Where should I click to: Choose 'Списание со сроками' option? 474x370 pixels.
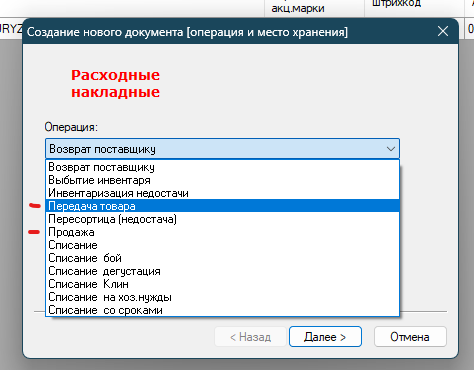222,310
